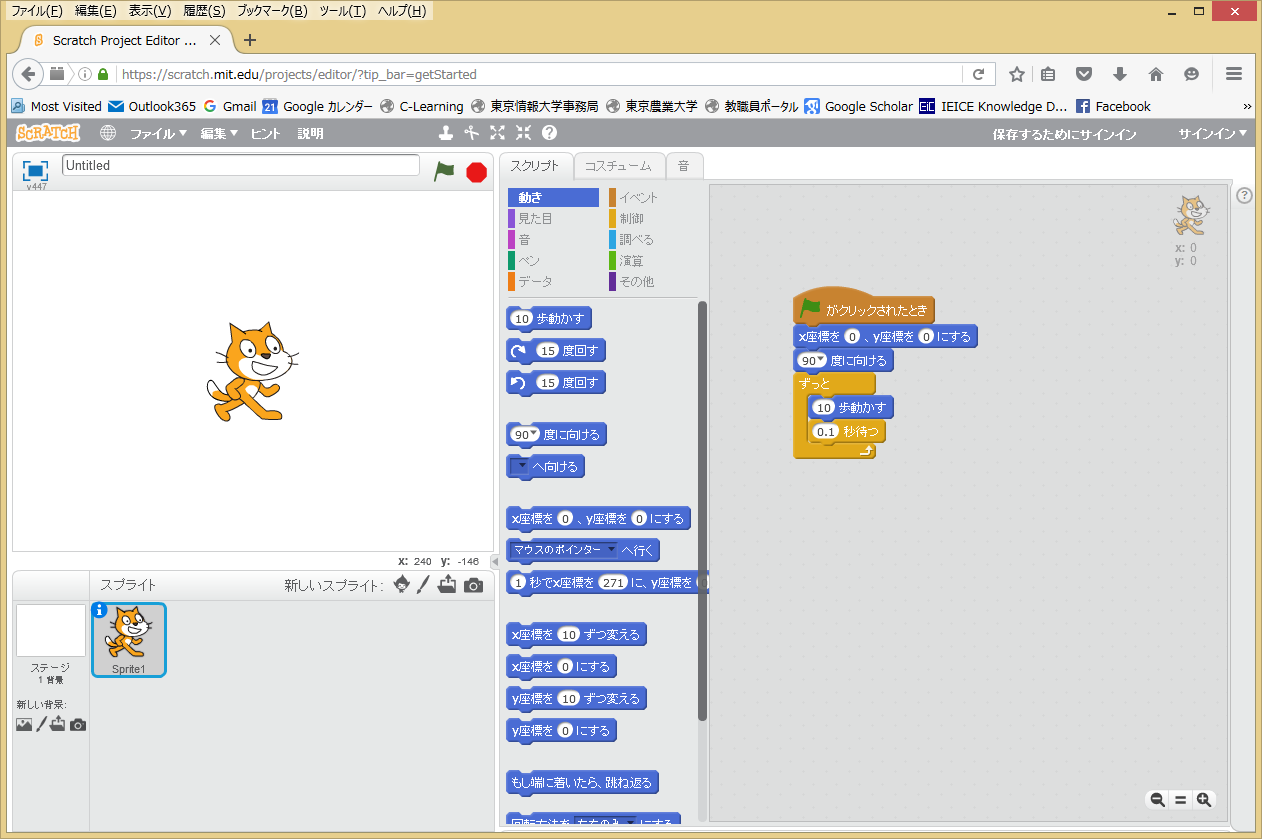
Task: Select the ペン block category
Action: pos(553,260)
